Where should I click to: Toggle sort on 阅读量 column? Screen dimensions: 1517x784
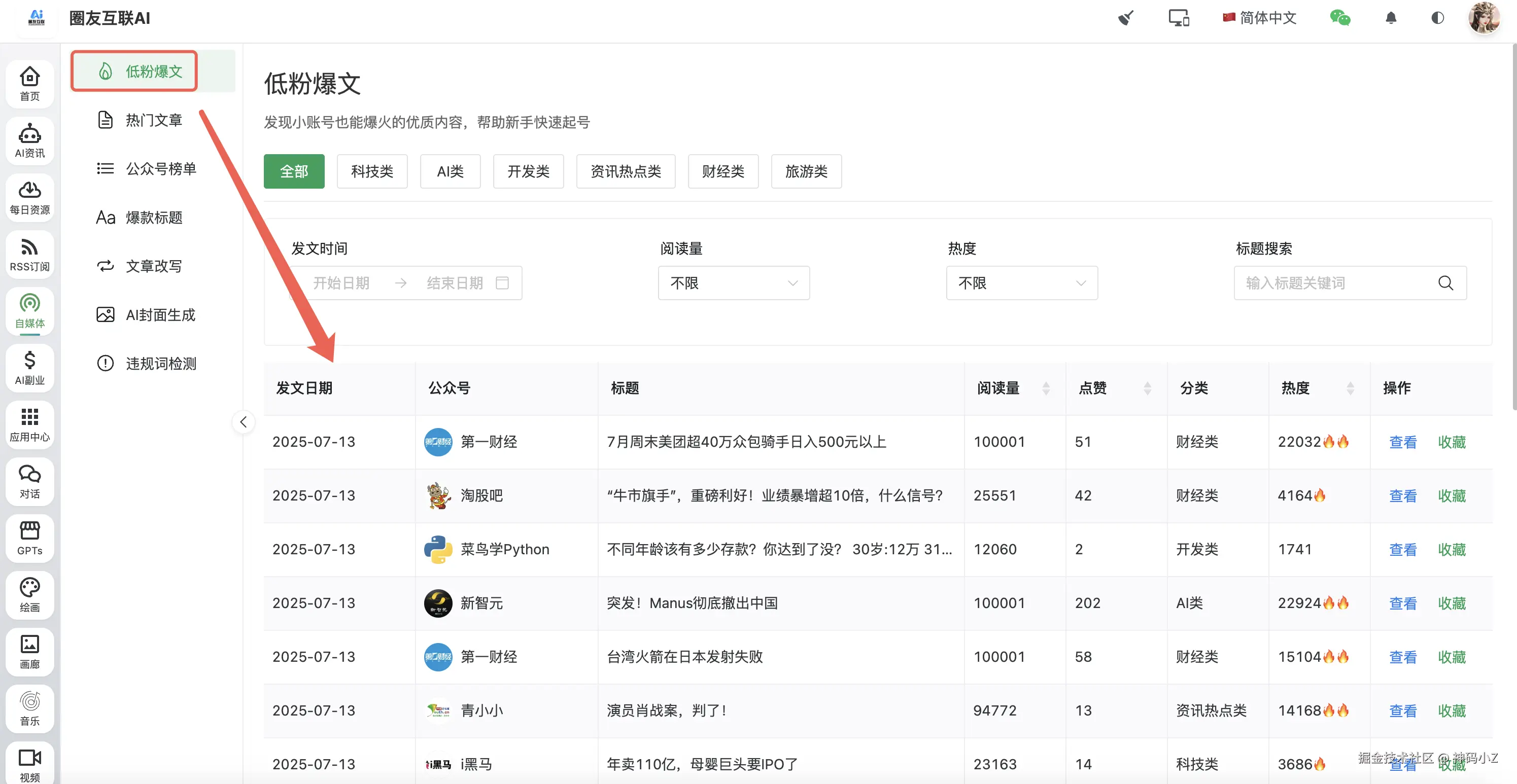point(1045,388)
